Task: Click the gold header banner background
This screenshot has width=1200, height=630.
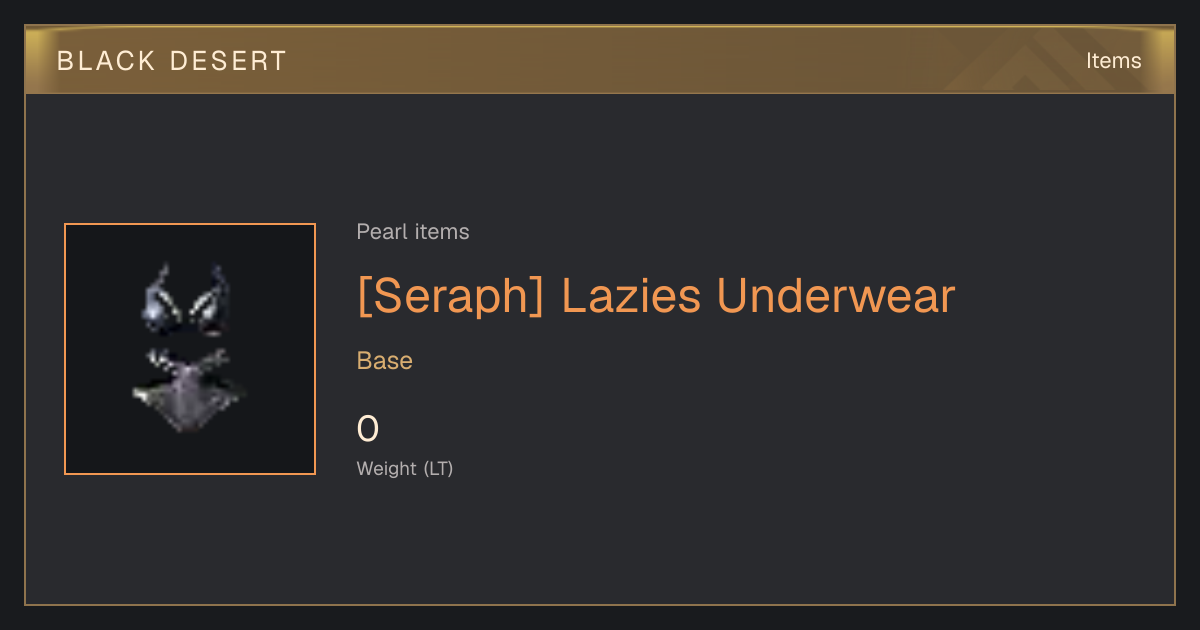Action: tap(600, 61)
